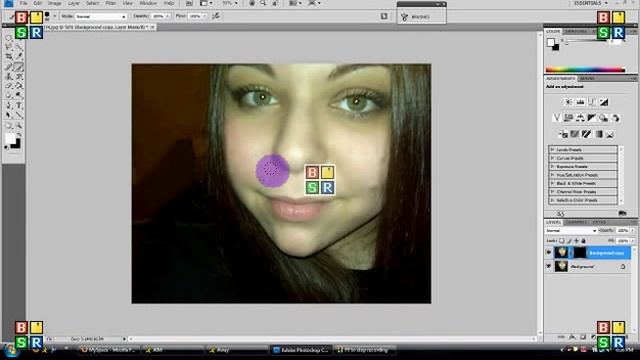This screenshot has width=640, height=360.
Task: Select the Blur tool
Action: point(8,96)
